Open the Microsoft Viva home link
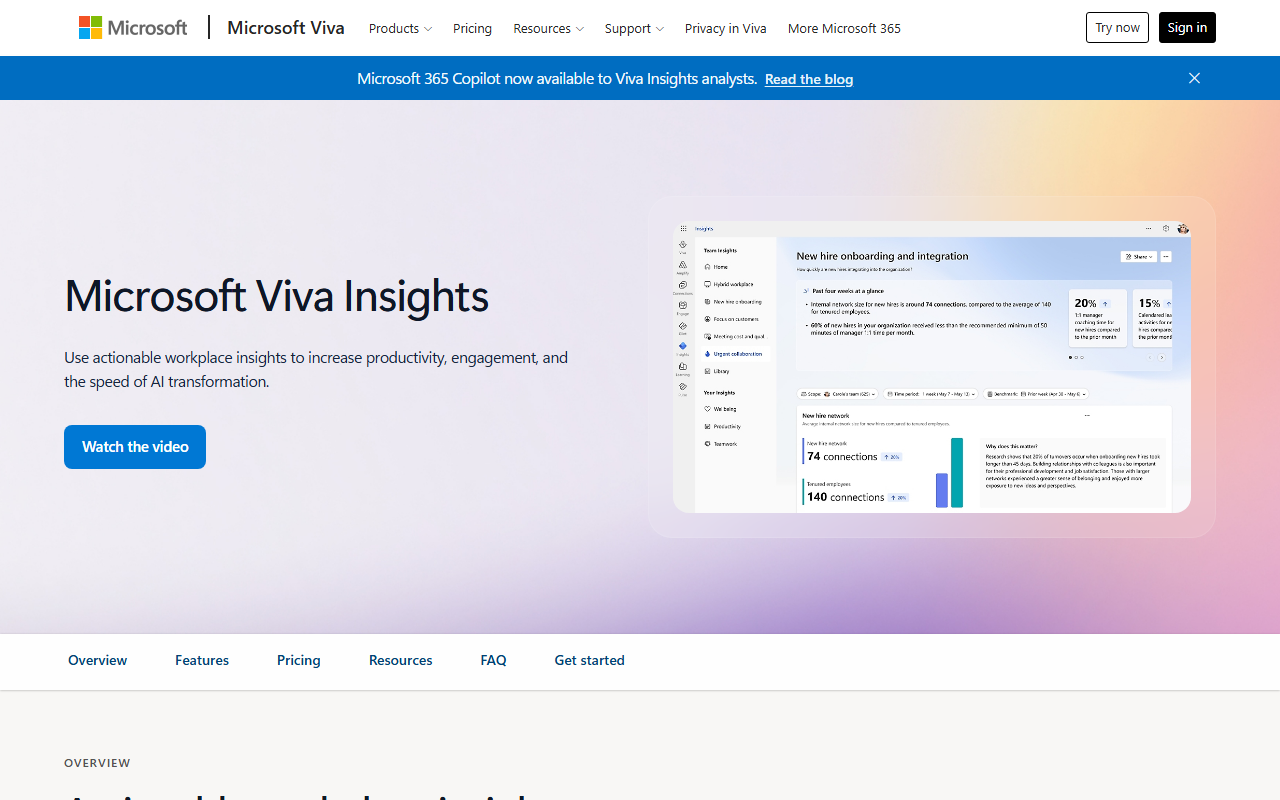Screen dimensions: 1280x800 click(286, 28)
